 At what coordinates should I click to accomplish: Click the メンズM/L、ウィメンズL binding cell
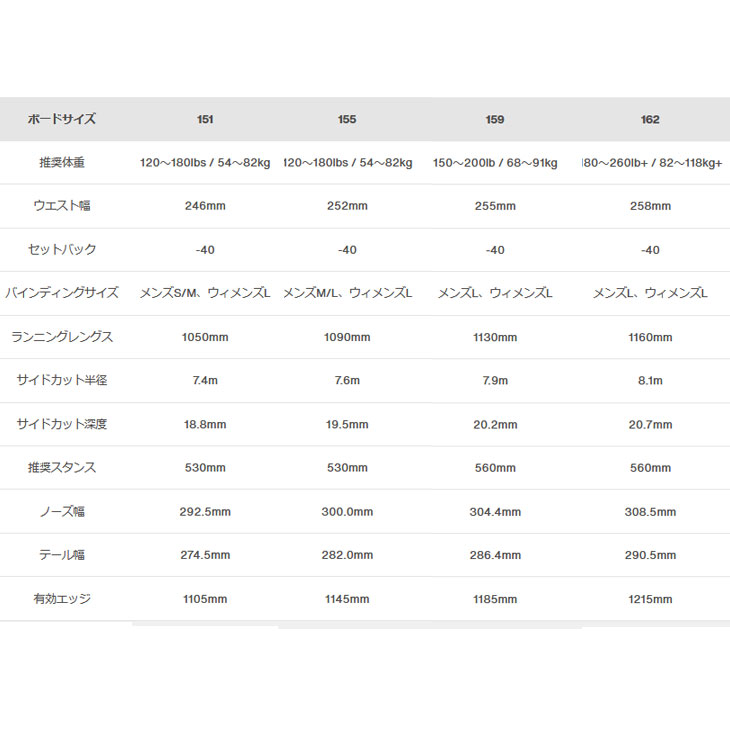pyautogui.click(x=347, y=293)
